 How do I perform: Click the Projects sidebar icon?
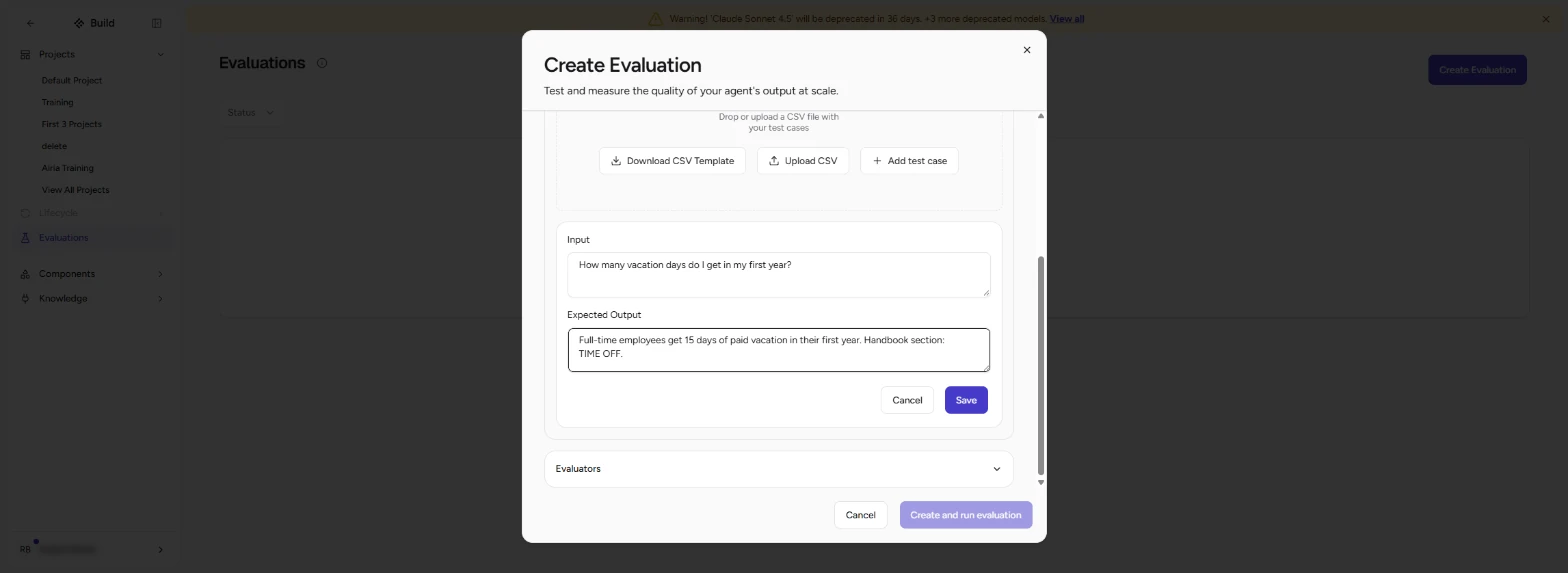(25, 55)
